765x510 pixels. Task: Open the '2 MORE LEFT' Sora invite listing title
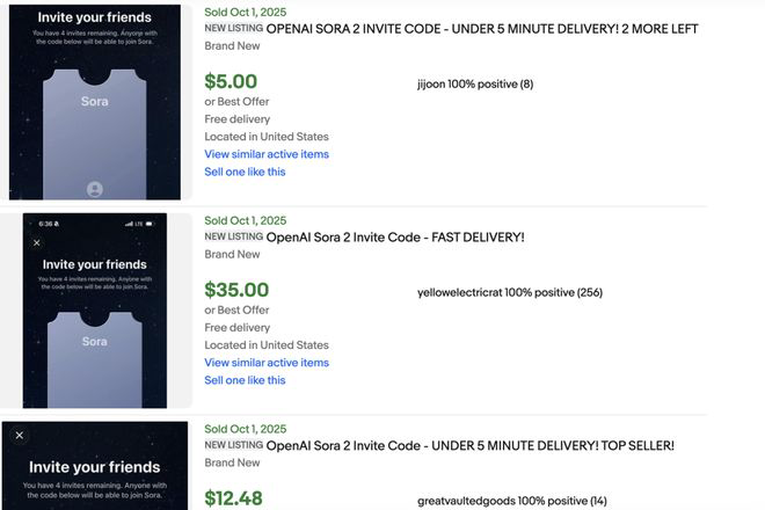[x=482, y=29]
